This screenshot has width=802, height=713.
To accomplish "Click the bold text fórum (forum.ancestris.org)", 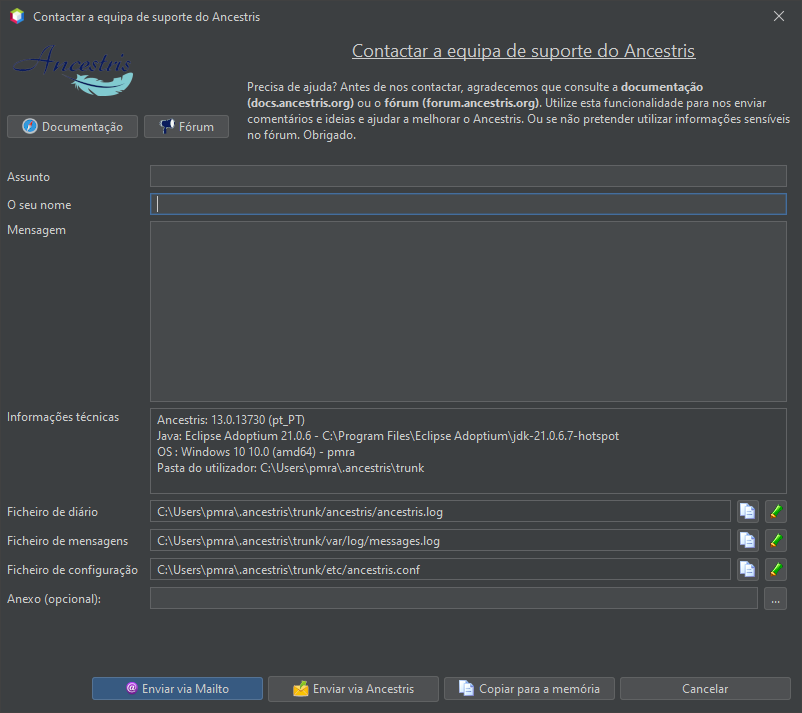I will [462, 103].
